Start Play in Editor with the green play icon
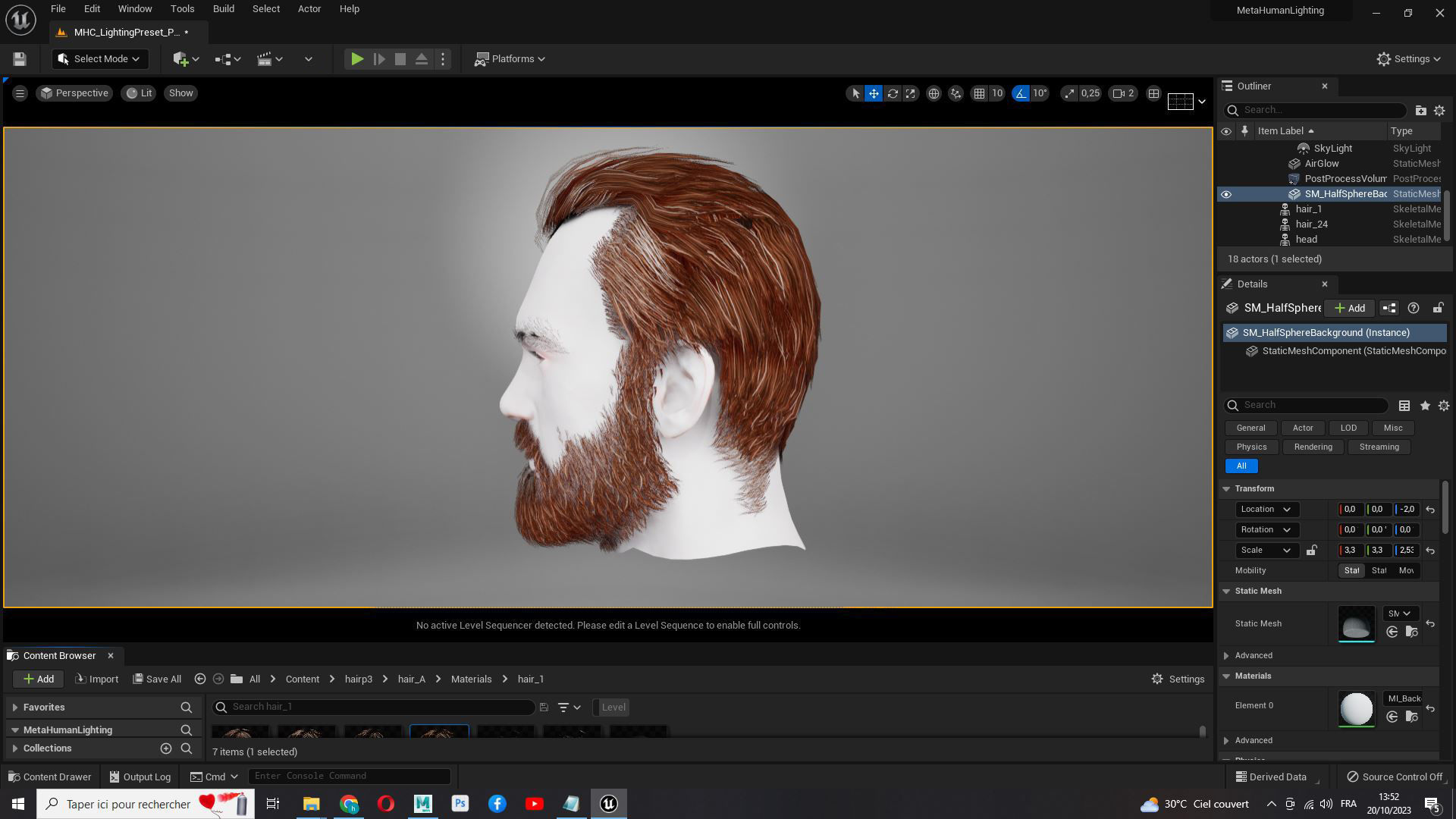1456x819 pixels. point(357,59)
